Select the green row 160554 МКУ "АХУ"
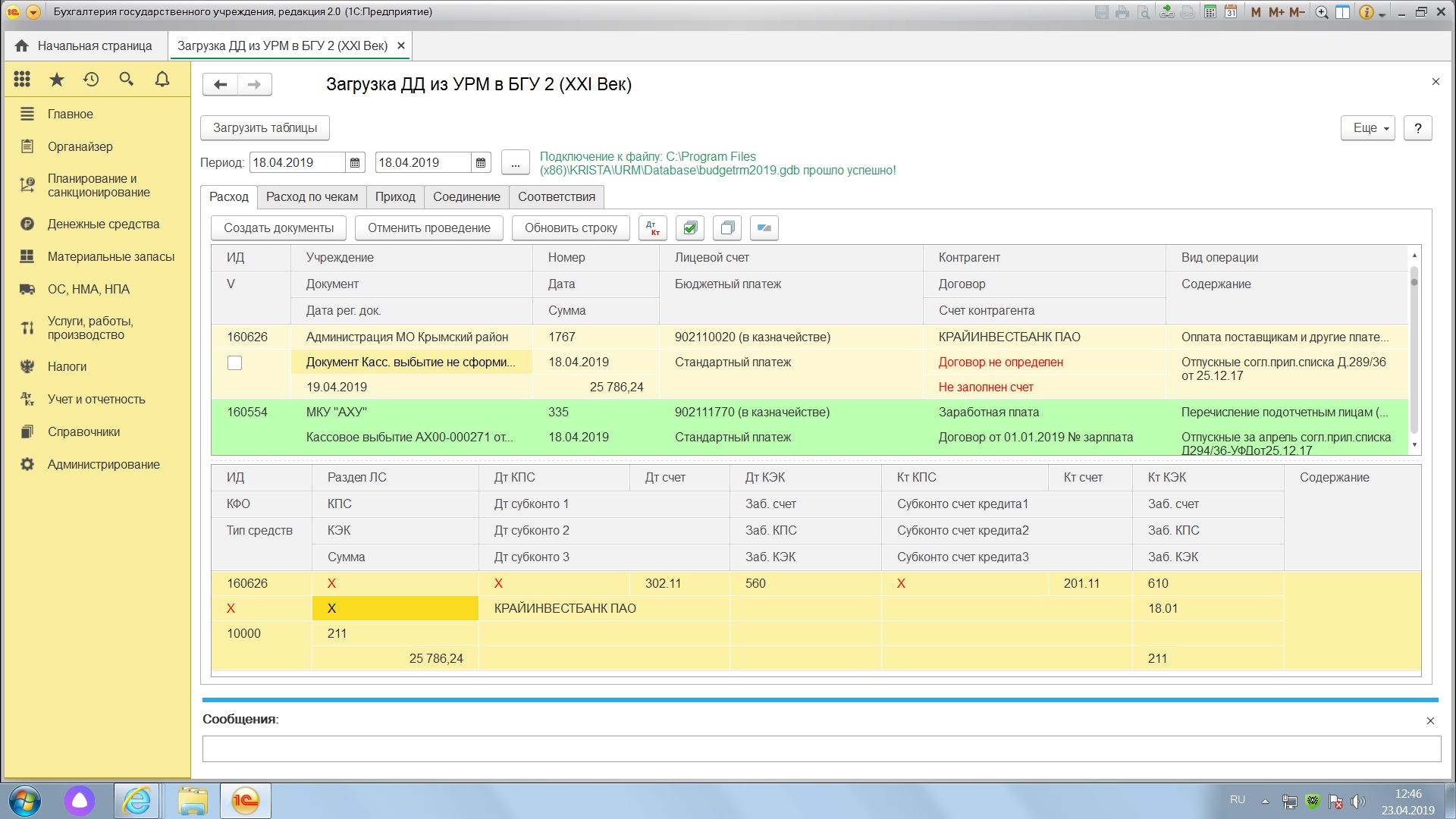1456x819 pixels. (x=809, y=428)
